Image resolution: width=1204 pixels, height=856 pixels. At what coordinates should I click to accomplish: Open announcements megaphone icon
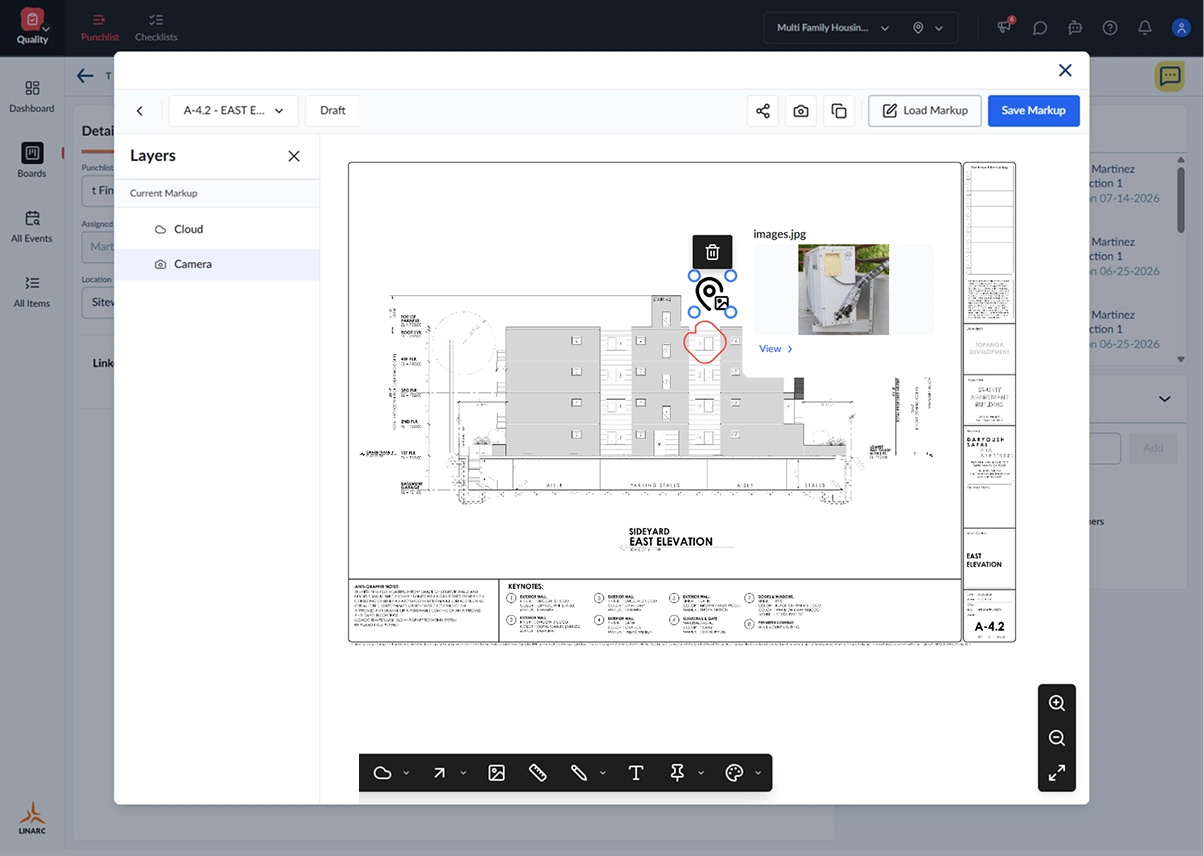click(x=1005, y=27)
